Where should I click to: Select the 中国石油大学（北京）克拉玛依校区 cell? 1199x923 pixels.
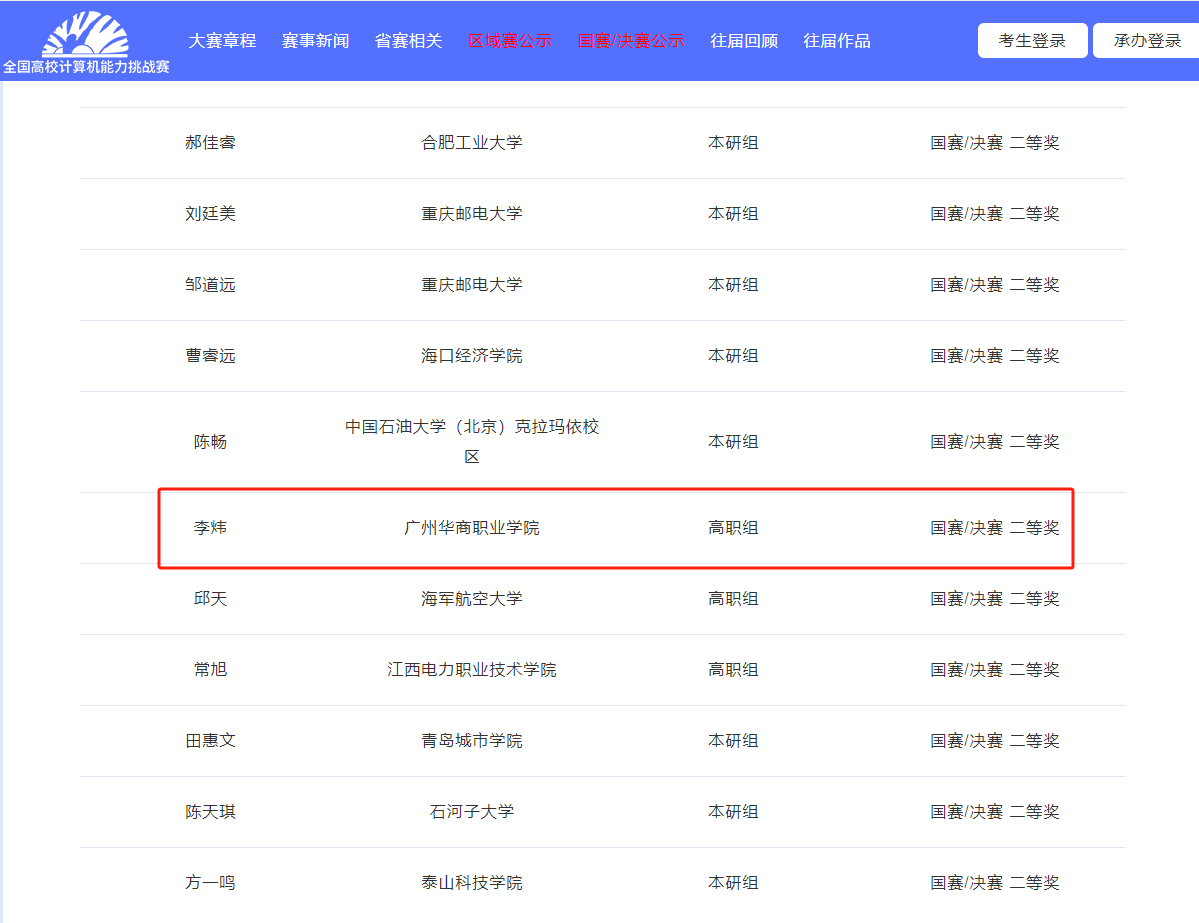471,441
